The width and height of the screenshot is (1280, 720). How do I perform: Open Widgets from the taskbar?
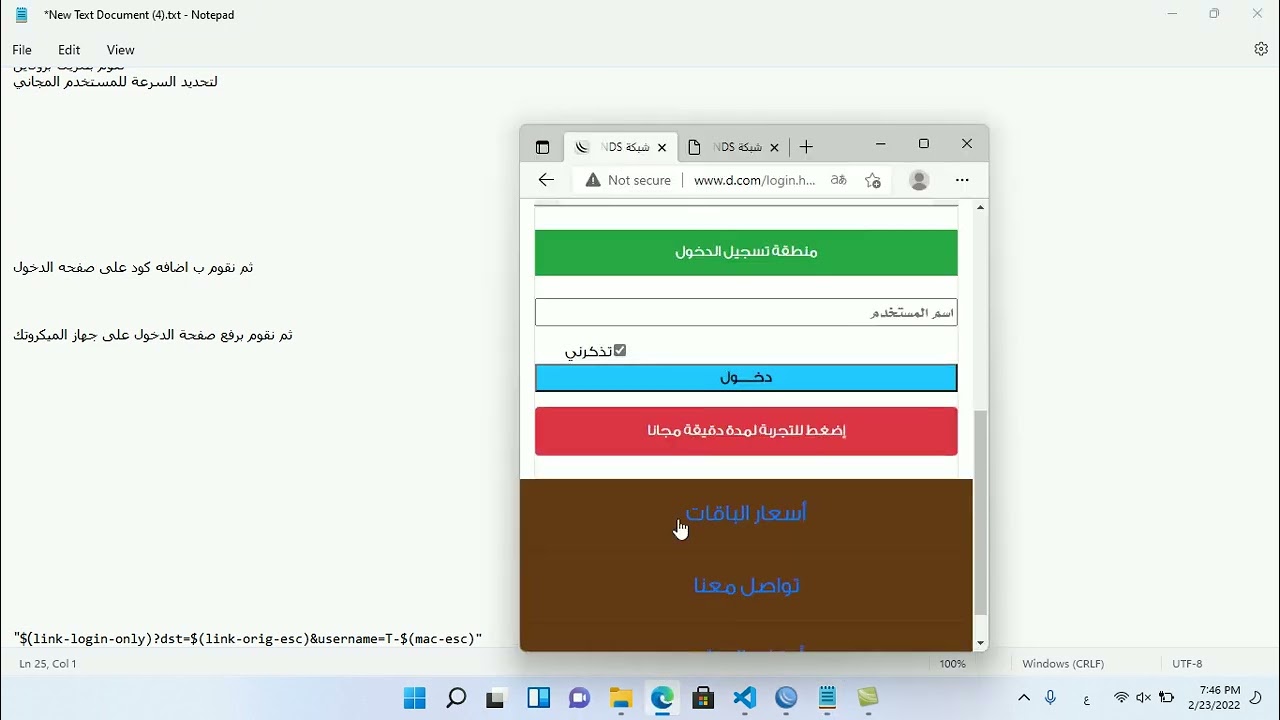click(538, 698)
